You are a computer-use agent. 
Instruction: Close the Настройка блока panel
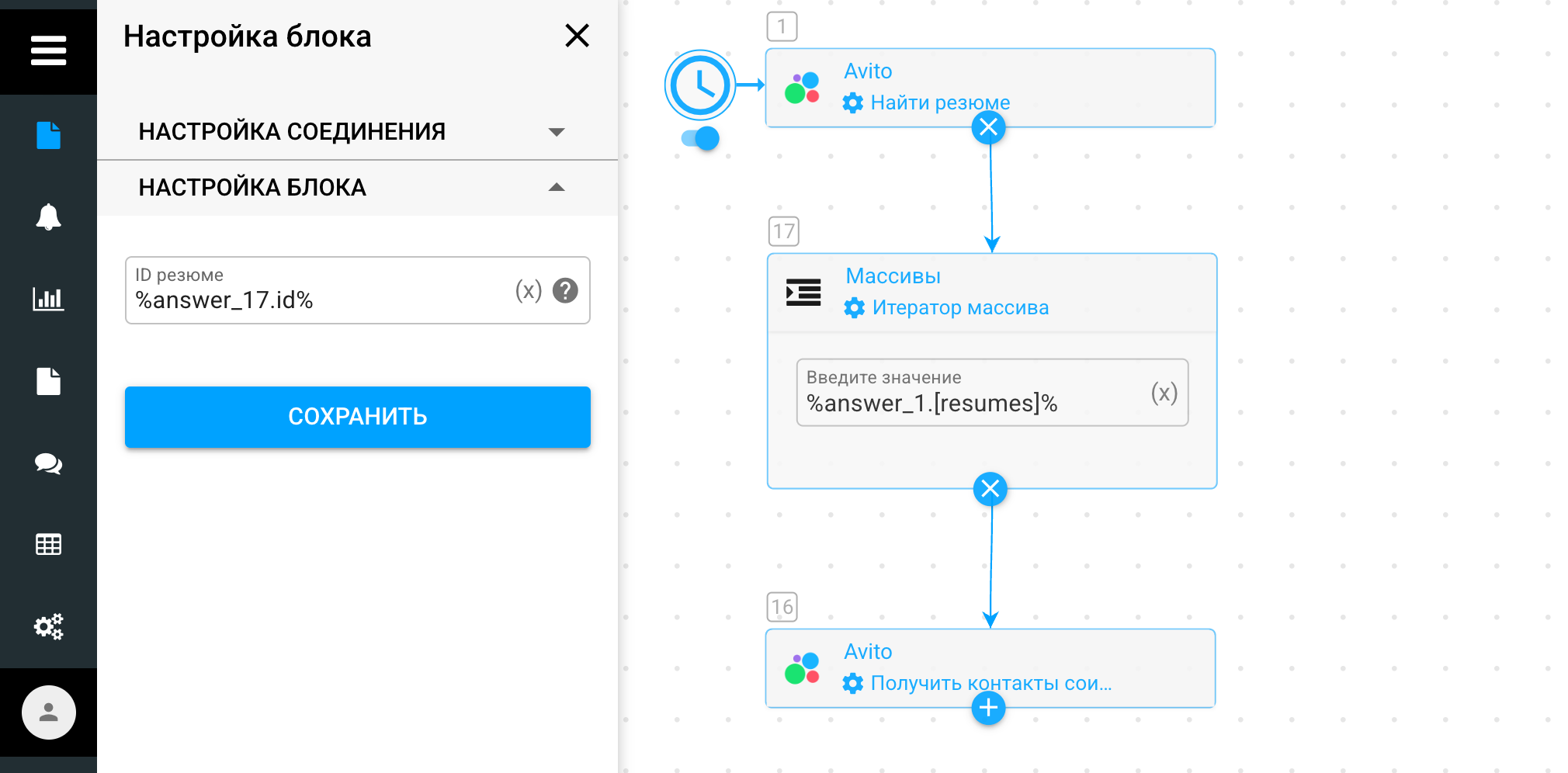click(x=577, y=36)
